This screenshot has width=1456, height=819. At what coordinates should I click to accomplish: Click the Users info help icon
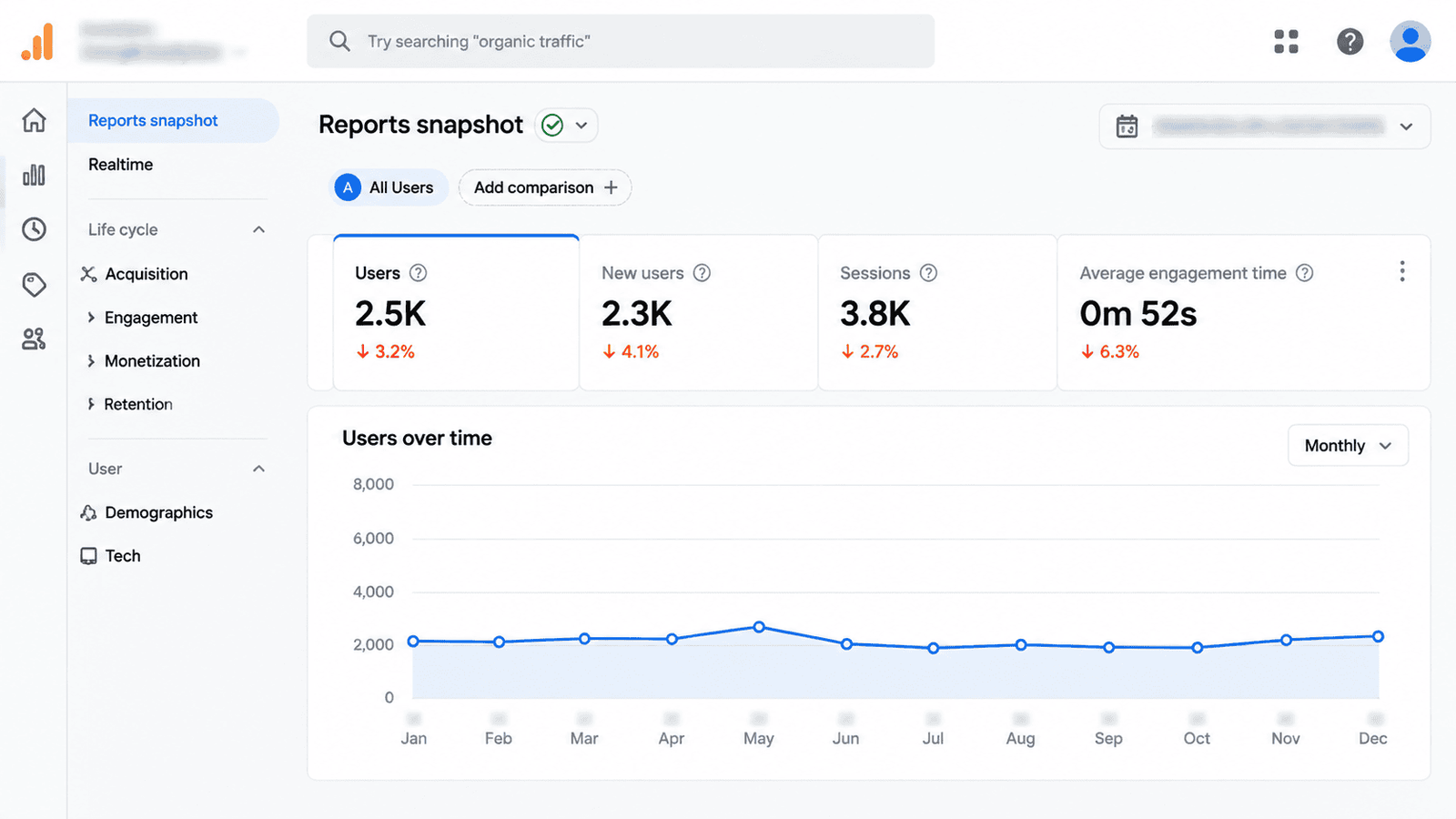pos(418,273)
